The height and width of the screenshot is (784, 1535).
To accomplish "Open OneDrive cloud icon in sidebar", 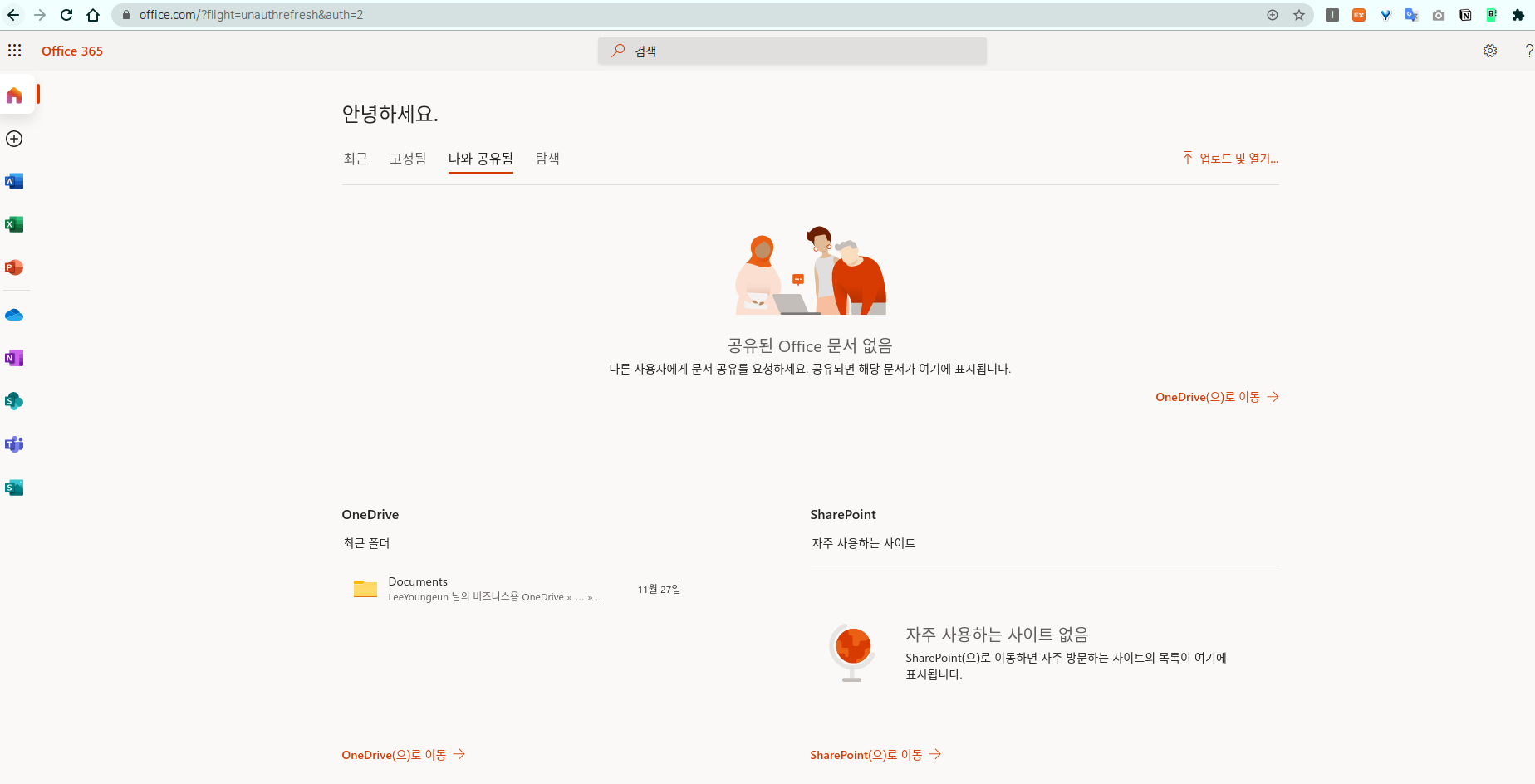I will coord(14,315).
